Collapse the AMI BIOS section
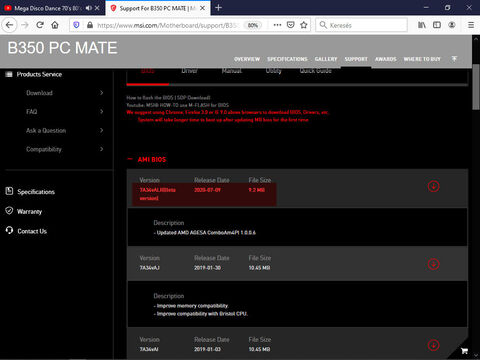The image size is (480, 360). [x=130, y=159]
